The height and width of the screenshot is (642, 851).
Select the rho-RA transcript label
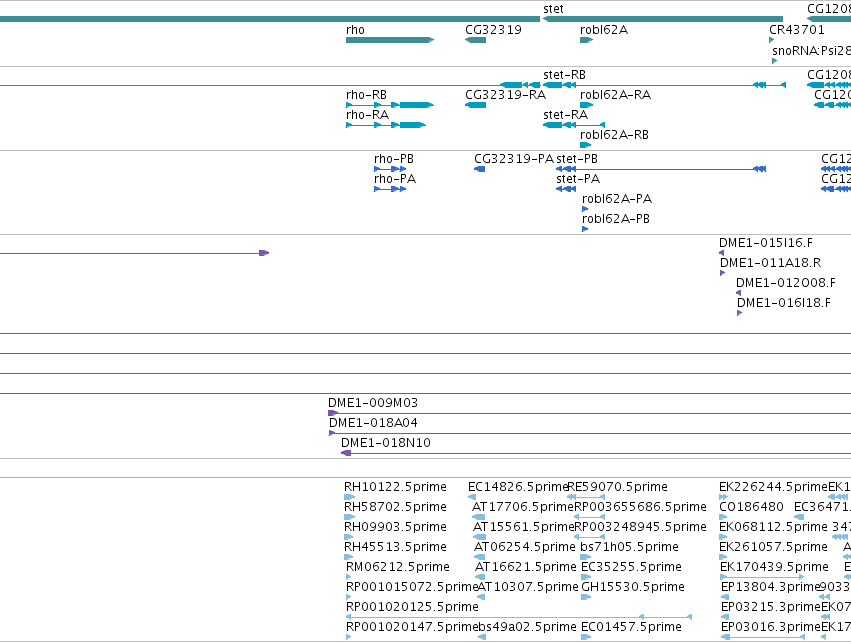(x=367, y=115)
